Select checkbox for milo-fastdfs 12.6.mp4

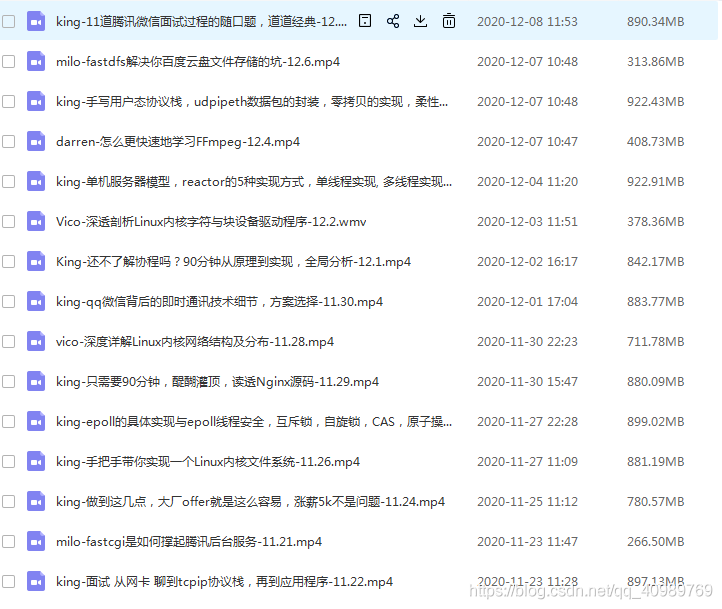8,61
